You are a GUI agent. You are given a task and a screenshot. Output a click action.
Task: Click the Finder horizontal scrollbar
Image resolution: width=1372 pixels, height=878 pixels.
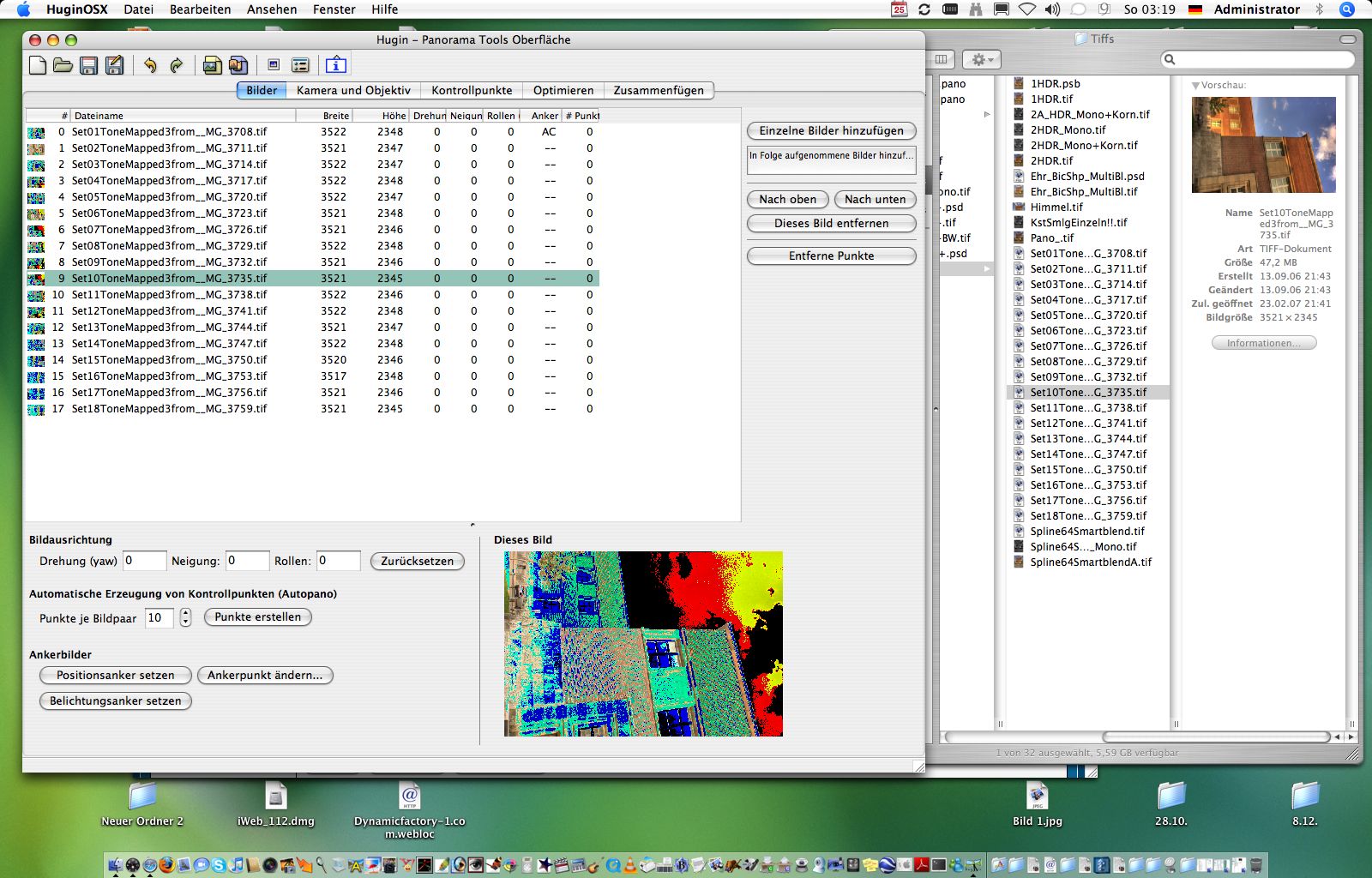point(1216,737)
